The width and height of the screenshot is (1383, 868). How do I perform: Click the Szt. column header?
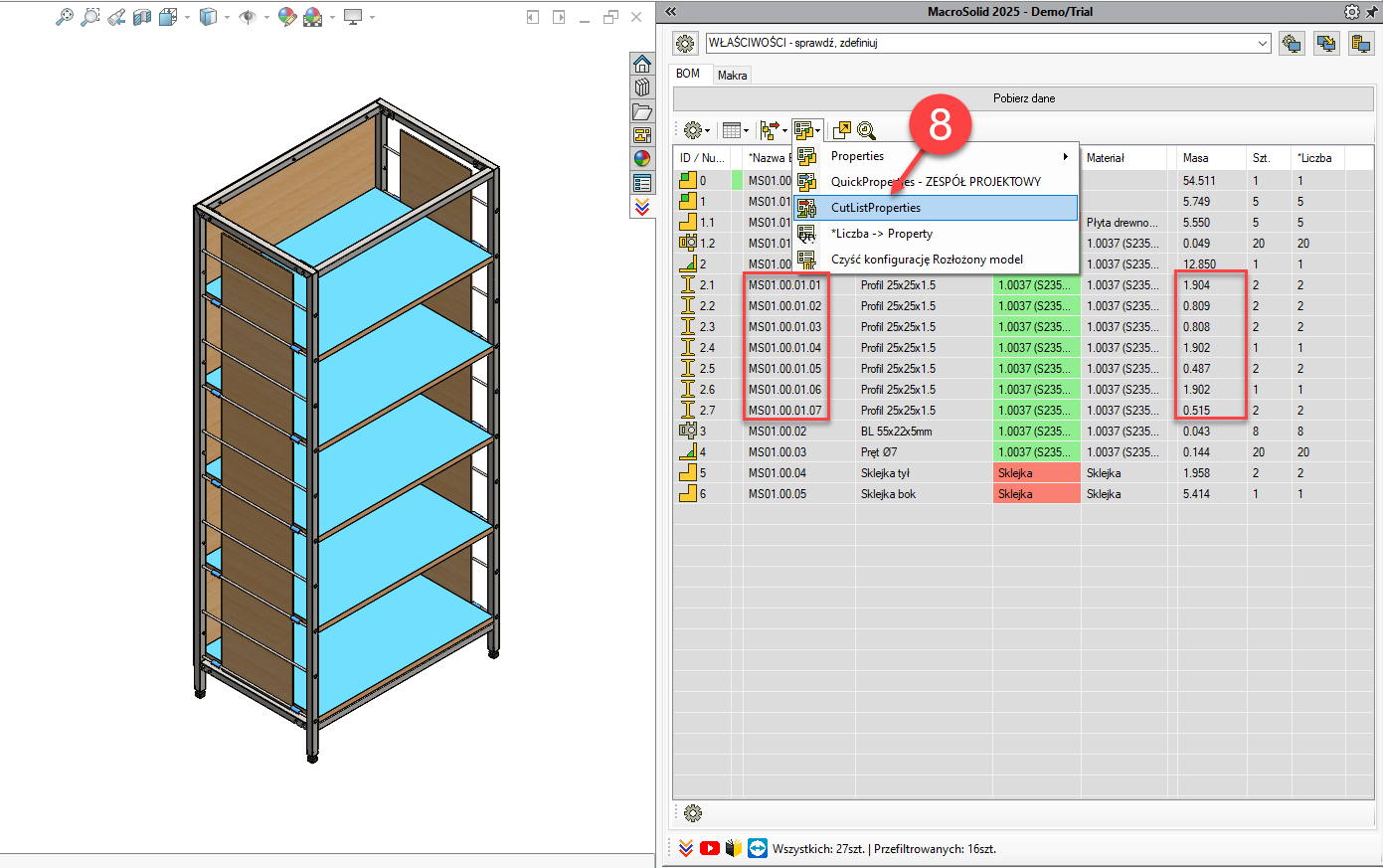coord(1269,158)
